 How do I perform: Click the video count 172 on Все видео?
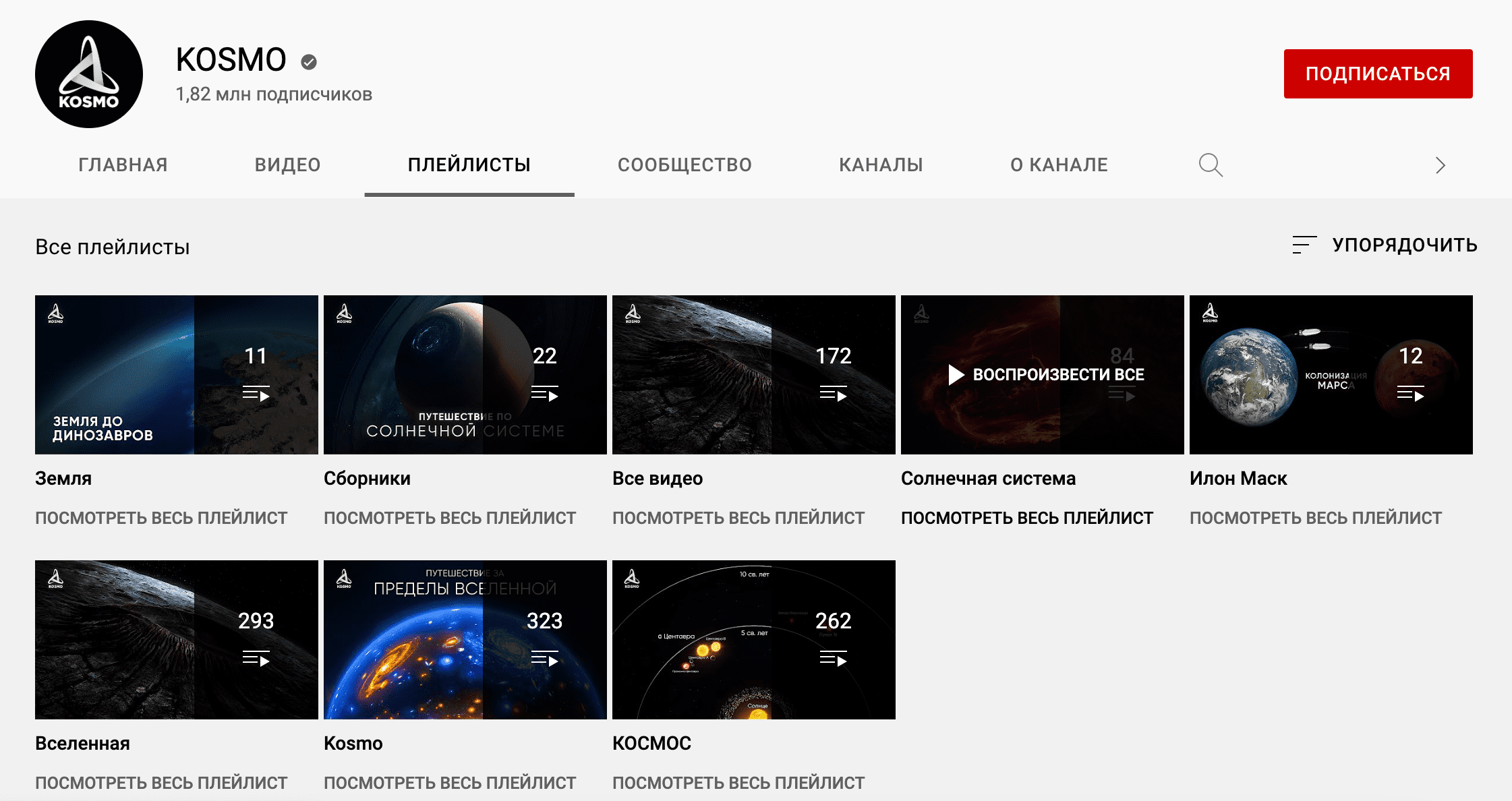[834, 356]
